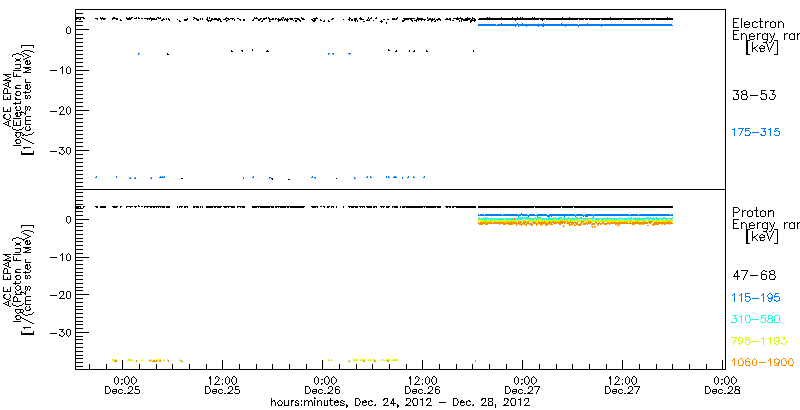Click the -20 tick on electron panel

click(60, 110)
